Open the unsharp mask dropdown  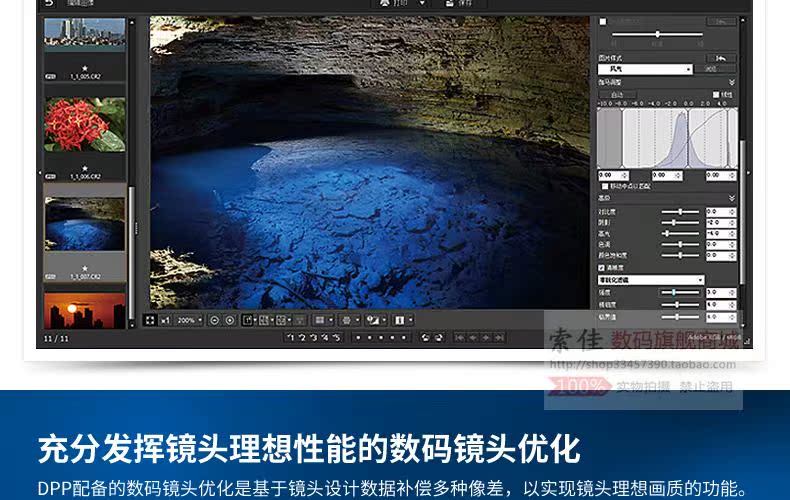pyautogui.click(x=651, y=280)
